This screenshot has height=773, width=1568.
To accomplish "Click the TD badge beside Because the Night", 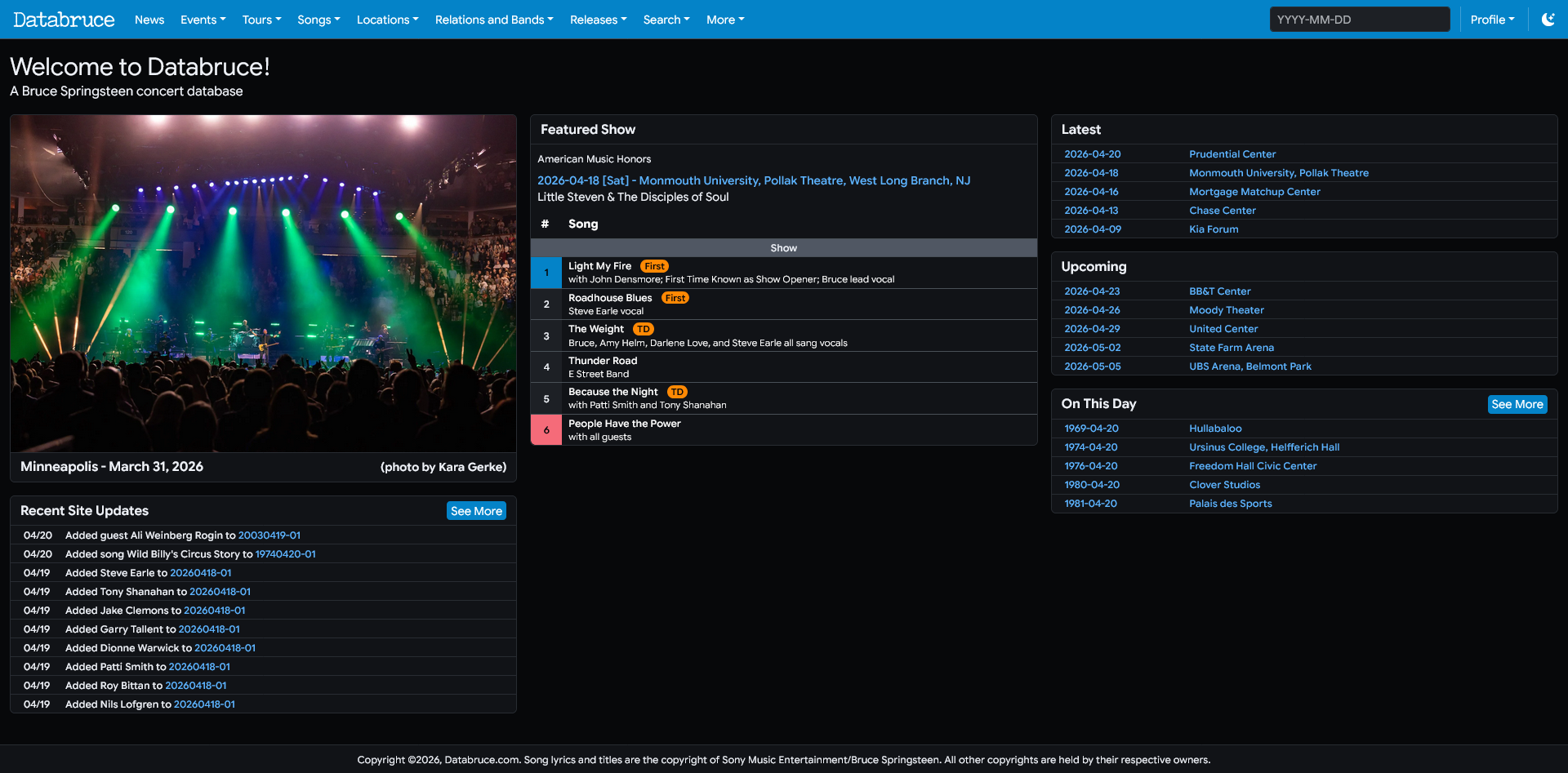I will [x=677, y=392].
